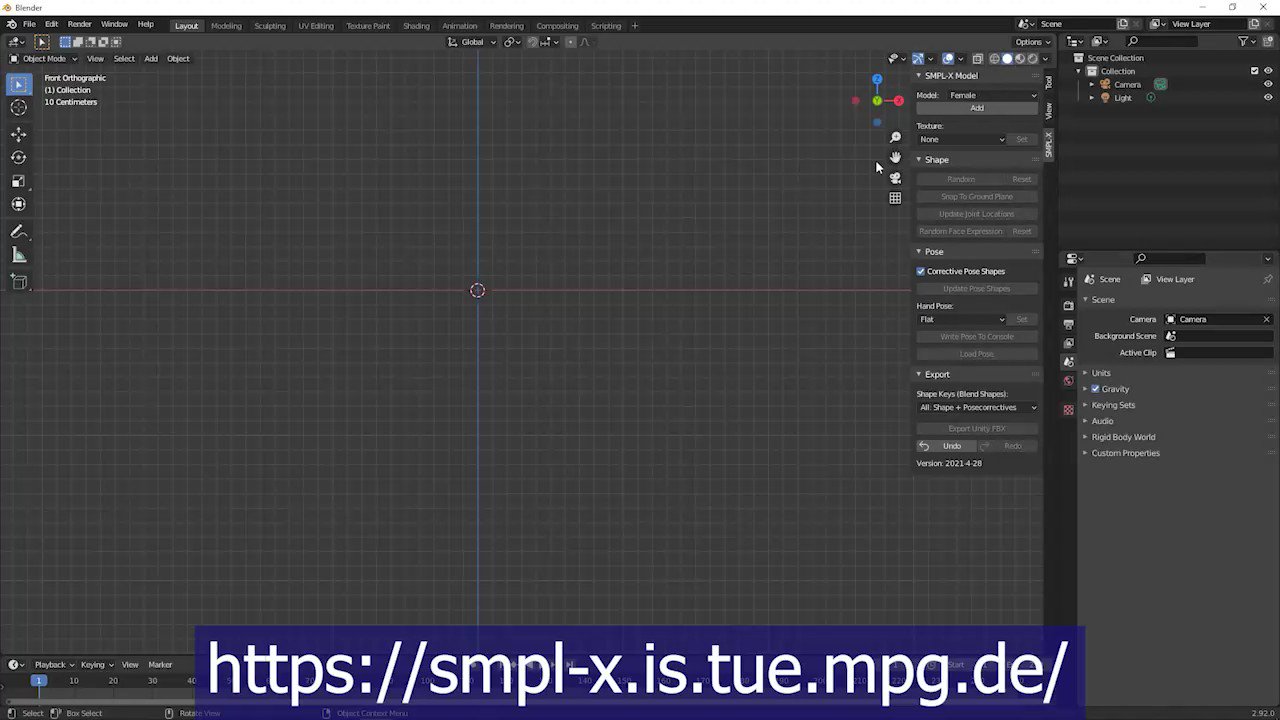Click the Add button for SMPL-X model

[x=977, y=108]
